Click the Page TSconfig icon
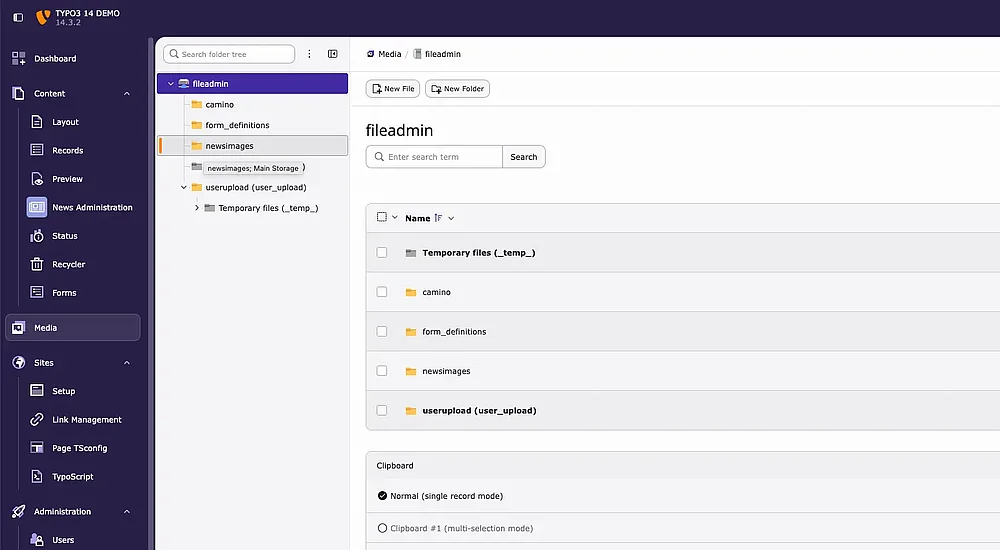The image size is (1000, 550). [x=37, y=448]
